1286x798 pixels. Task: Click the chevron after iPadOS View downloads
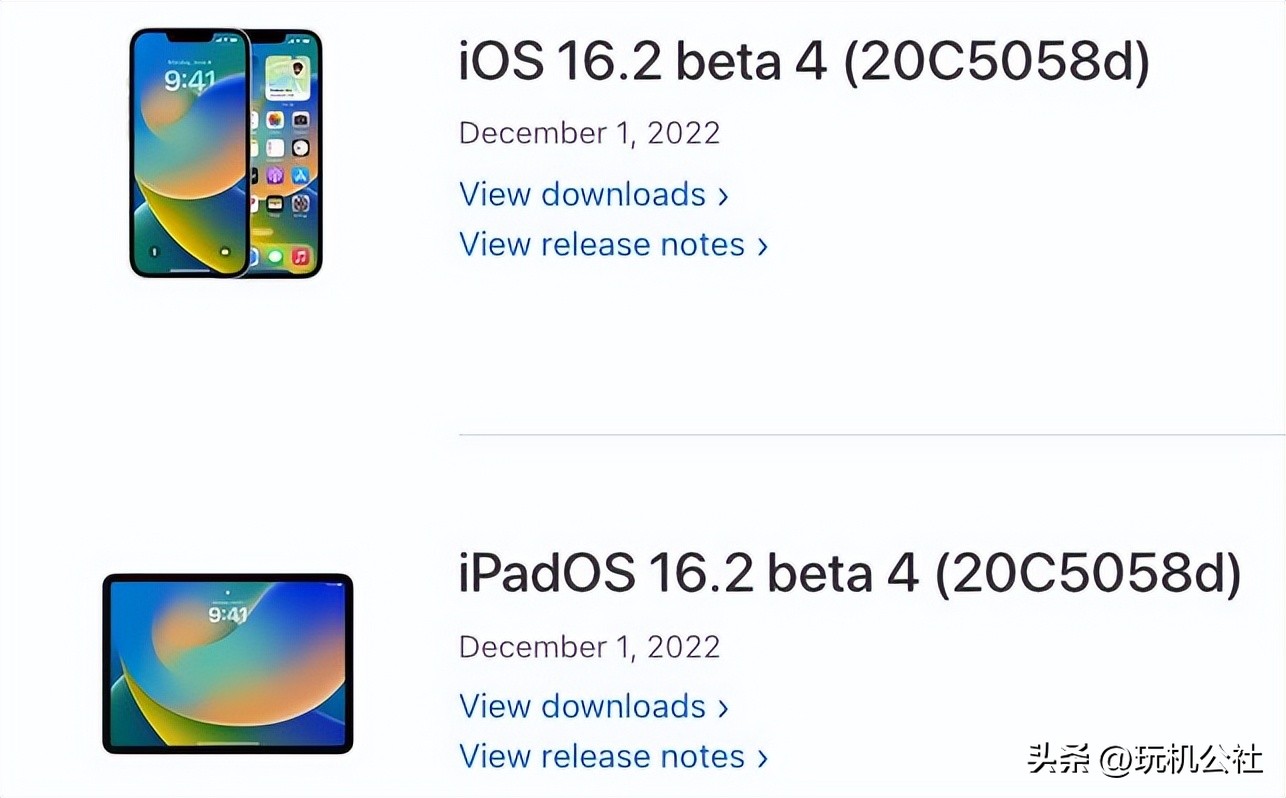click(x=724, y=707)
